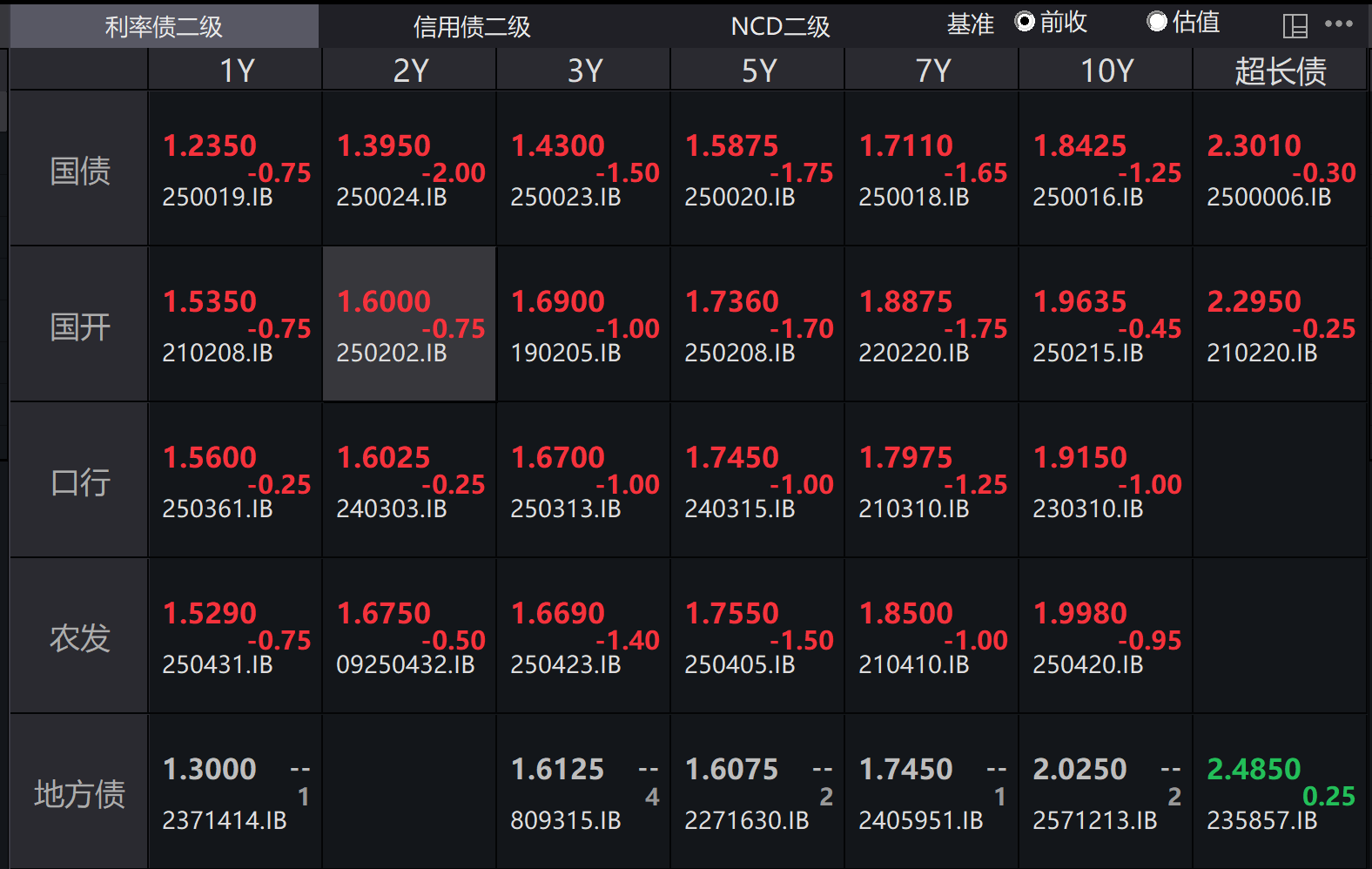Image resolution: width=1372 pixels, height=869 pixels.
Task: Click the 2371414.IB local bond cell
Action: click(235, 794)
